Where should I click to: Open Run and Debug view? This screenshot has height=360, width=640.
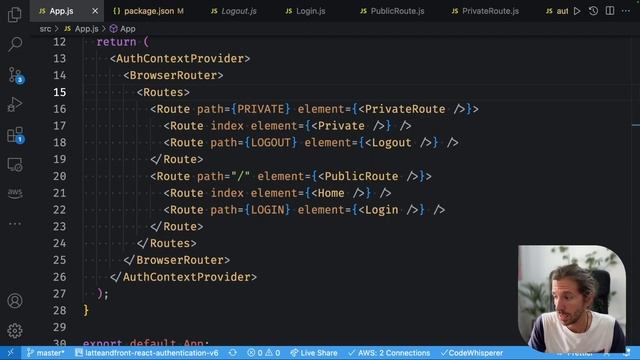(x=15, y=104)
